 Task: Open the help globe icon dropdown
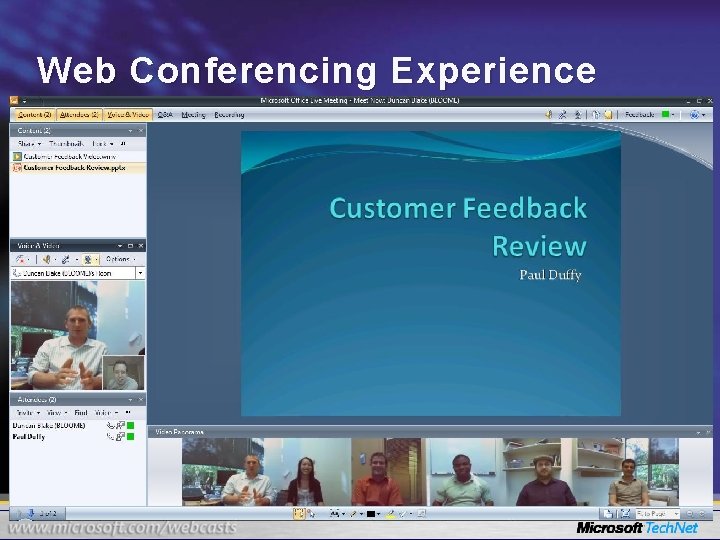coord(698,115)
